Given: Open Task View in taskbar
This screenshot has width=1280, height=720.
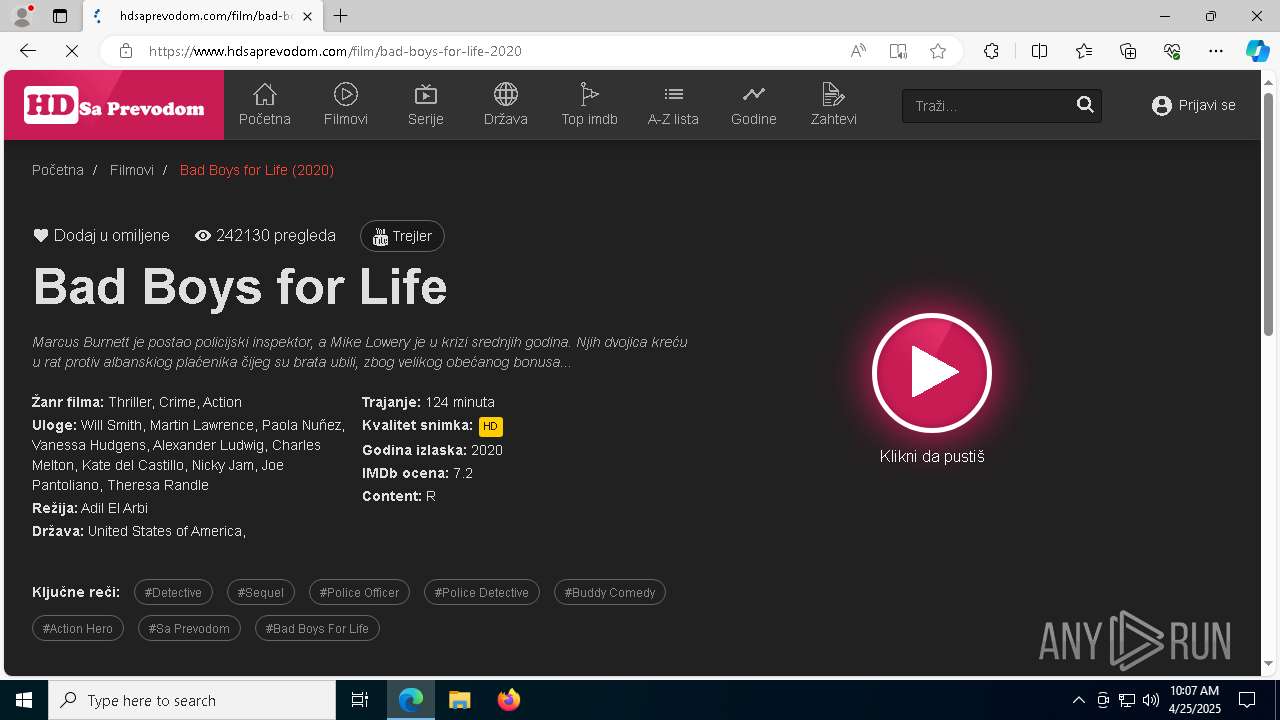Looking at the screenshot, I should [360, 700].
